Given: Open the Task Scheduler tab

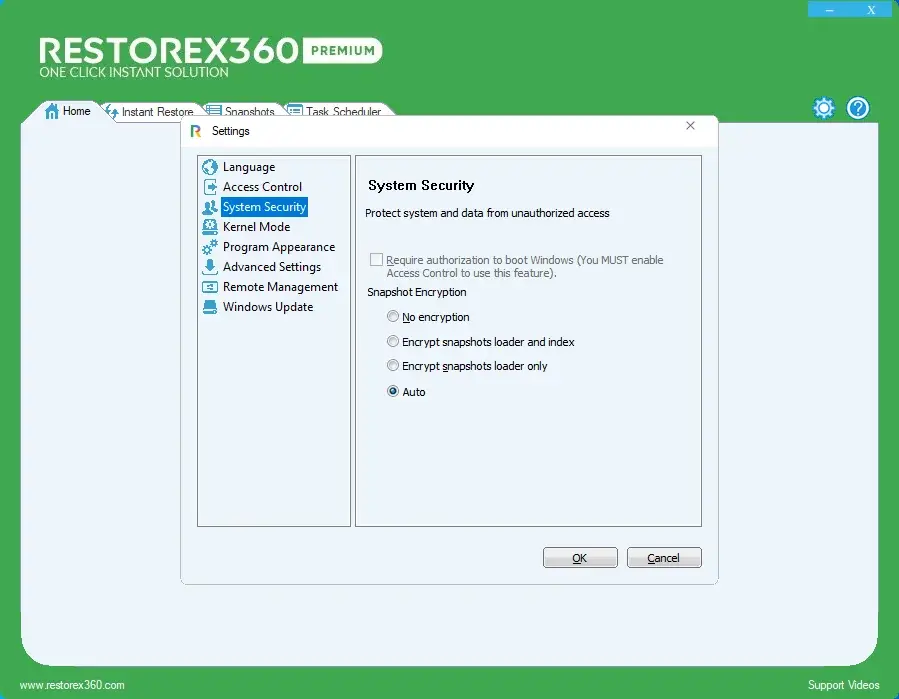Looking at the screenshot, I should tap(336, 112).
